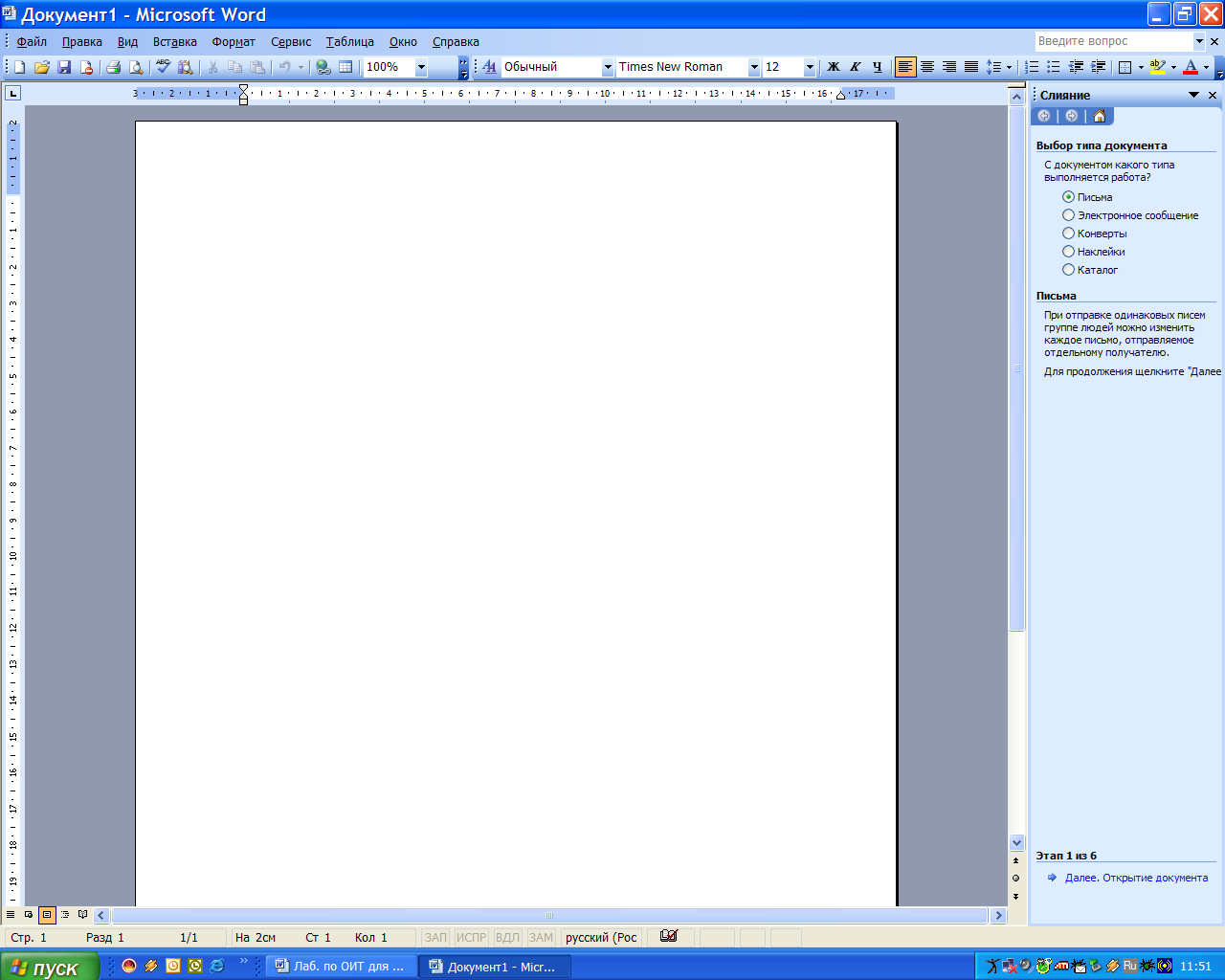Apply bold with the Ж button
This screenshot has width=1225, height=980.
point(833,67)
